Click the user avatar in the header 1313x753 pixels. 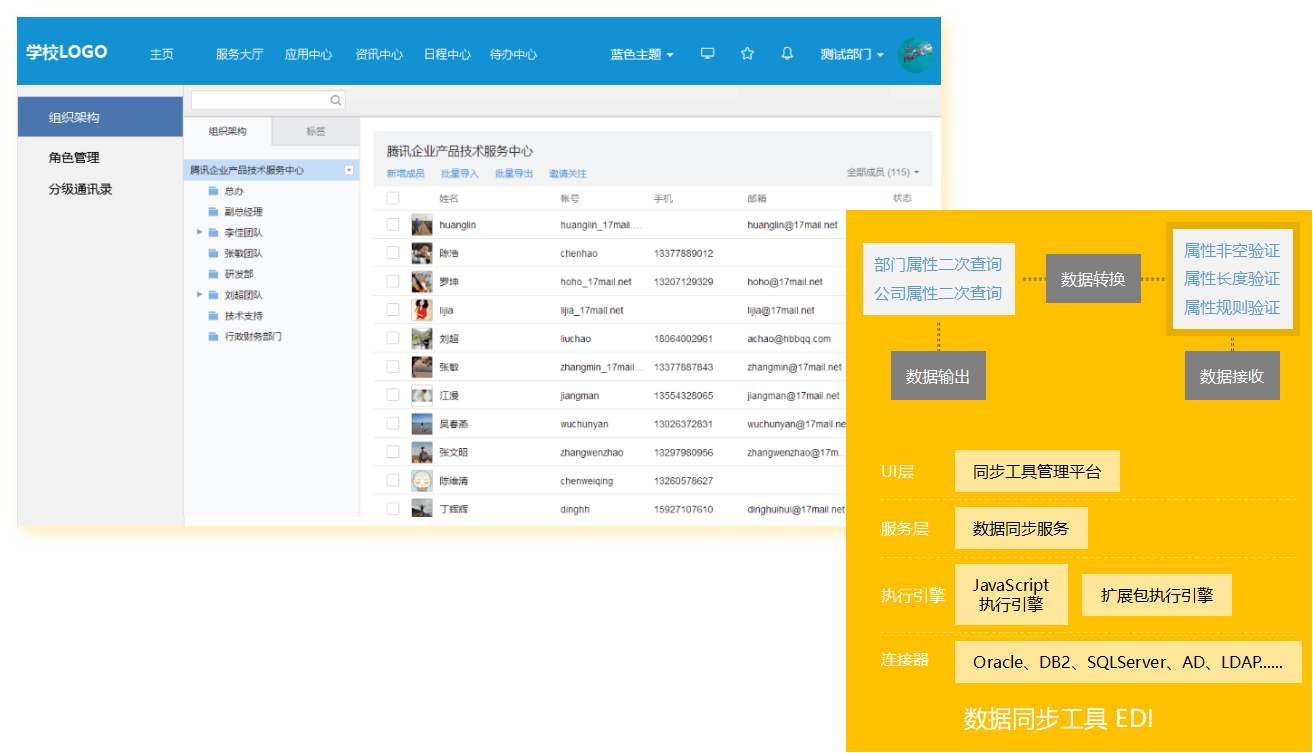click(x=916, y=54)
